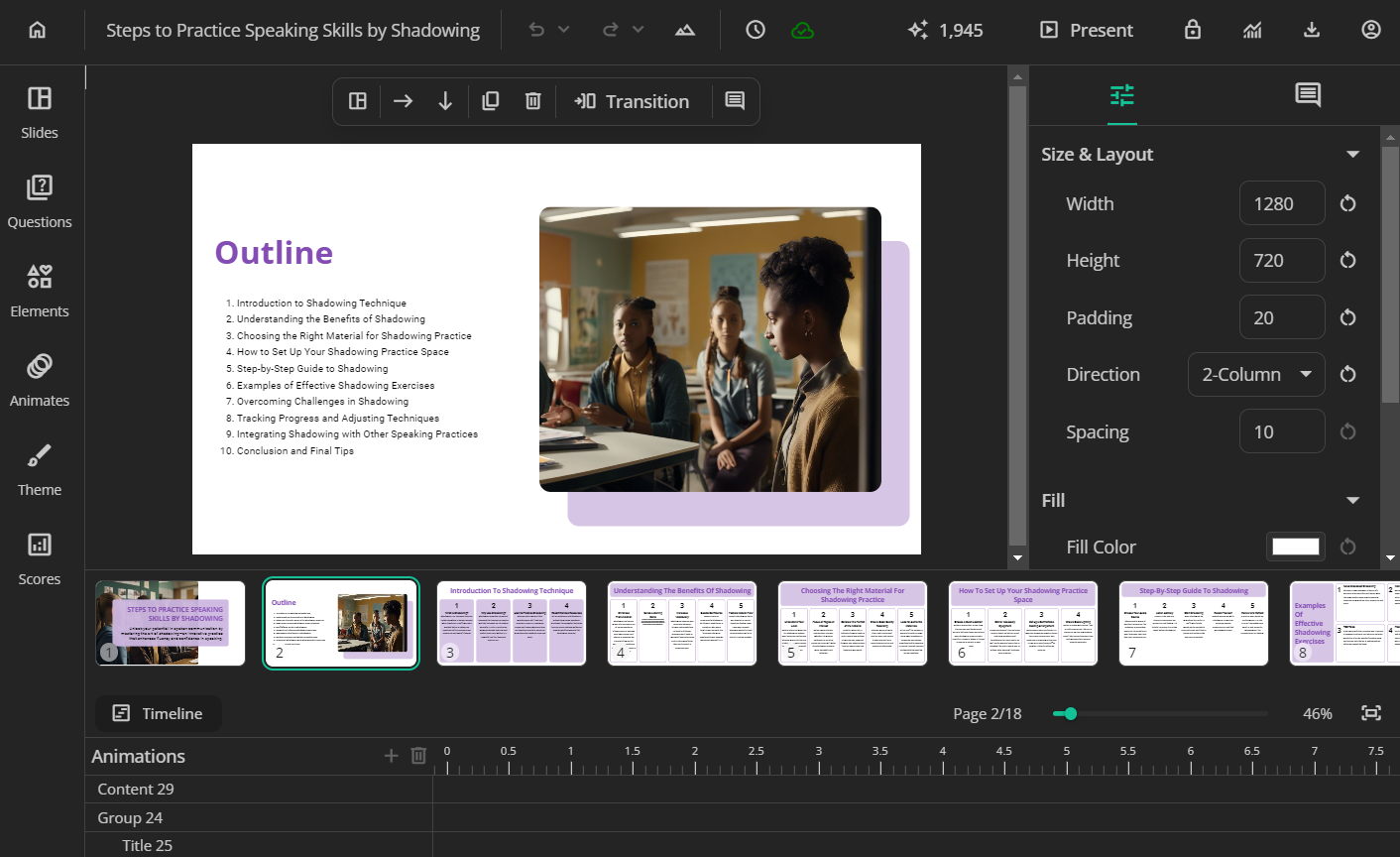This screenshot has width=1400, height=857.
Task: Open the Questions sidebar panel
Action: [x=40, y=201]
